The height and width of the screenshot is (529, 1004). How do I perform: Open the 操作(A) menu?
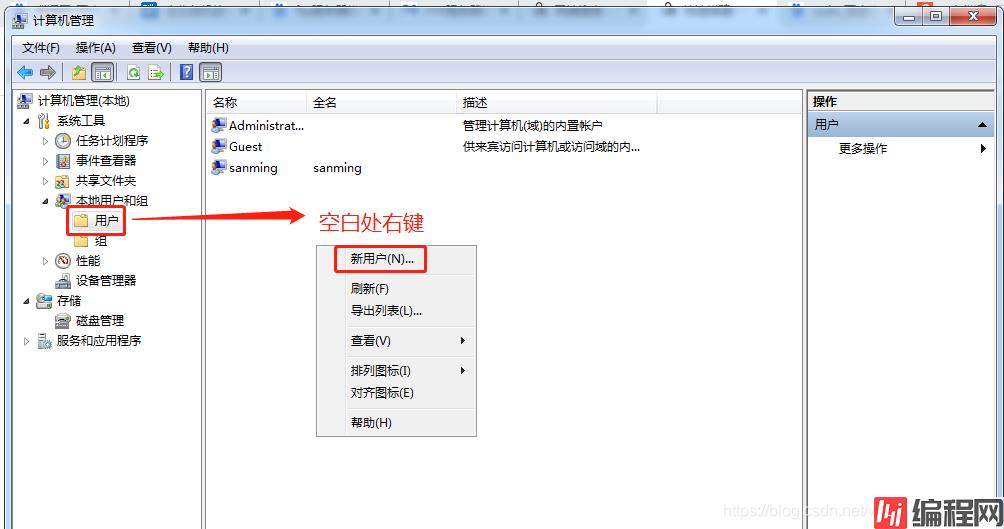click(96, 47)
